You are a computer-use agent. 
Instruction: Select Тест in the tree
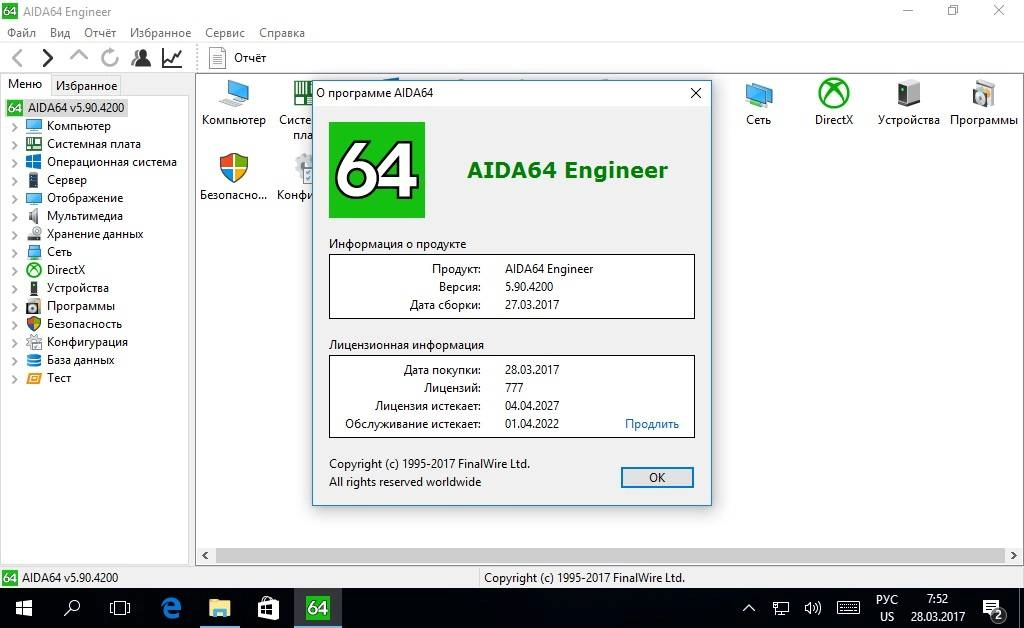click(x=59, y=378)
